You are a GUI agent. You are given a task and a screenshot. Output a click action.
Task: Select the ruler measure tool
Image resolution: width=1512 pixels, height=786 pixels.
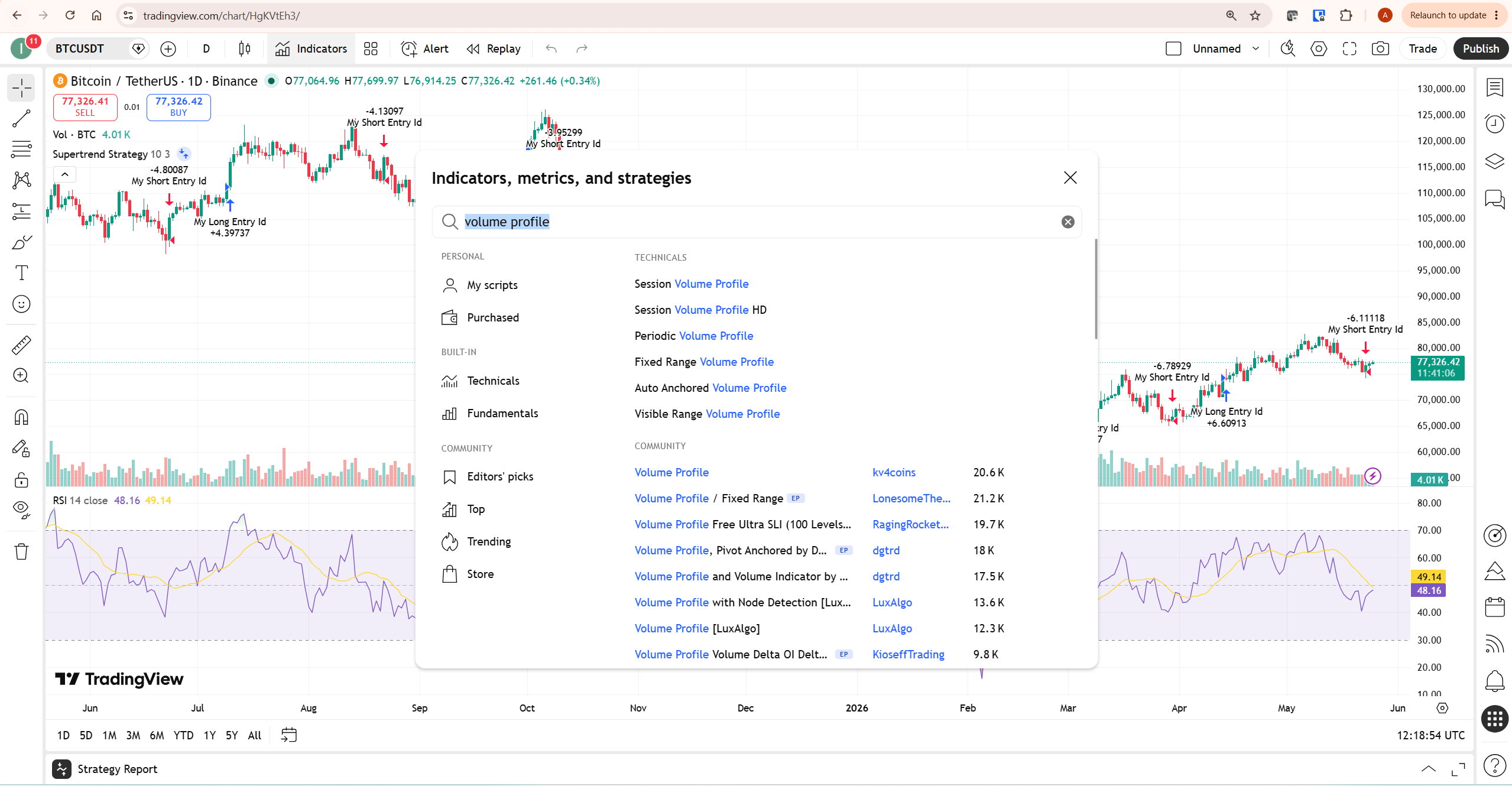click(21, 345)
